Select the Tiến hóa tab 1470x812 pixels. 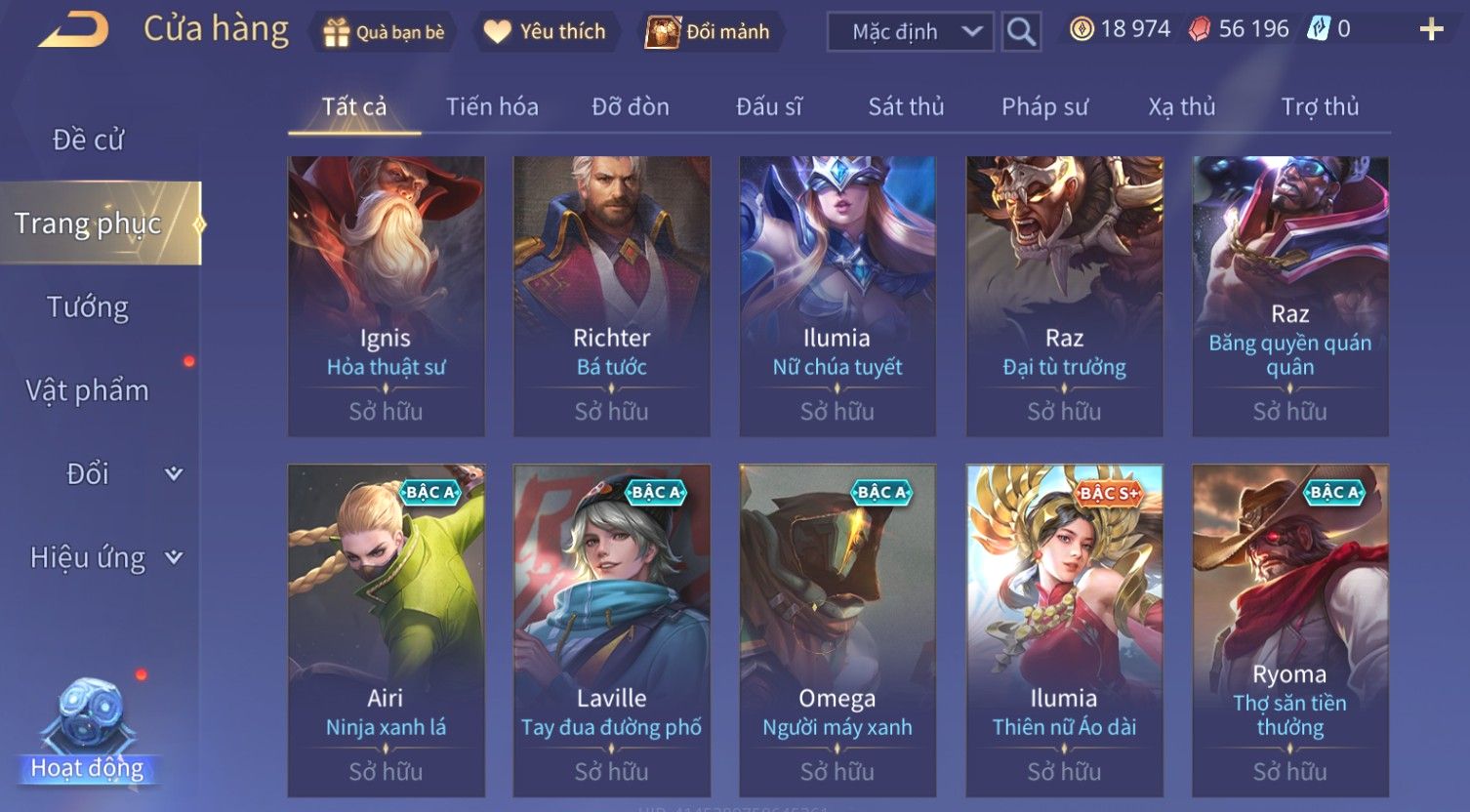492,106
